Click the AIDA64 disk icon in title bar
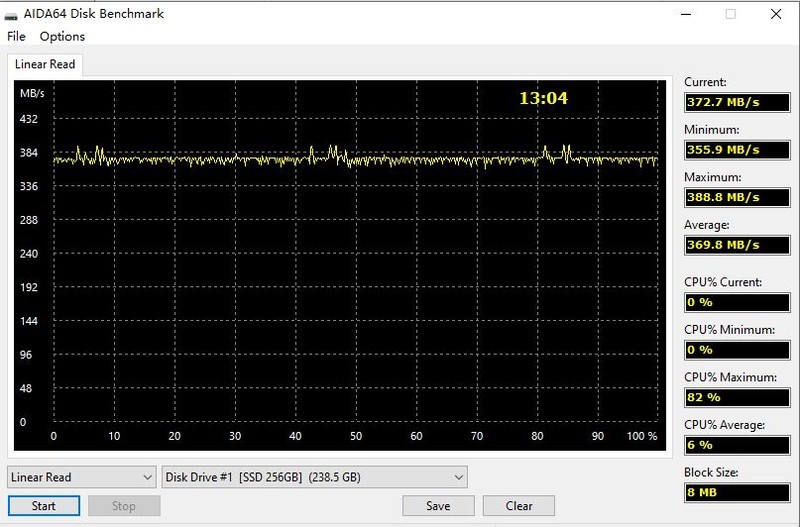This screenshot has height=527, width=800. pos(11,15)
